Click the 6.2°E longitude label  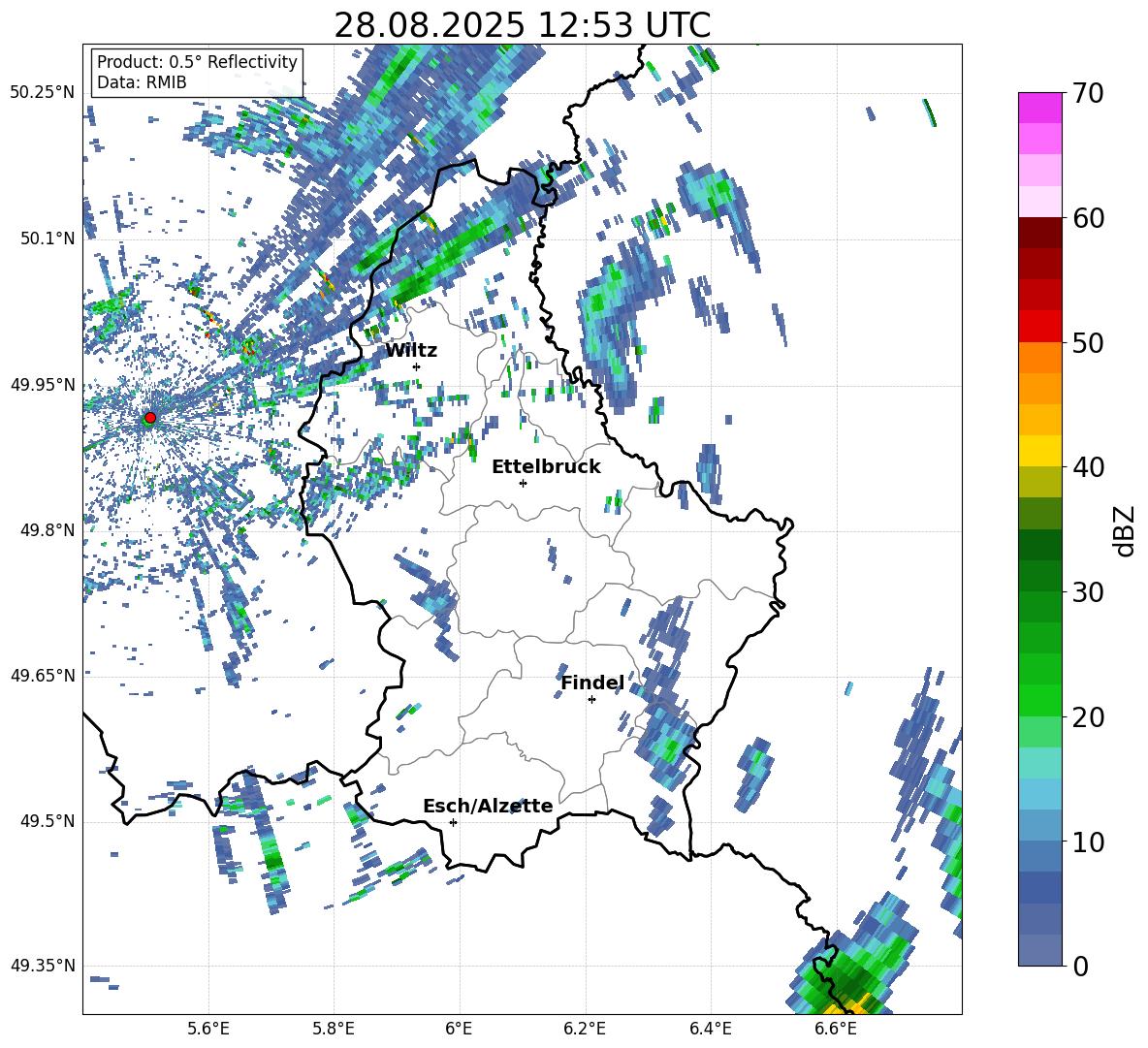point(585,1029)
